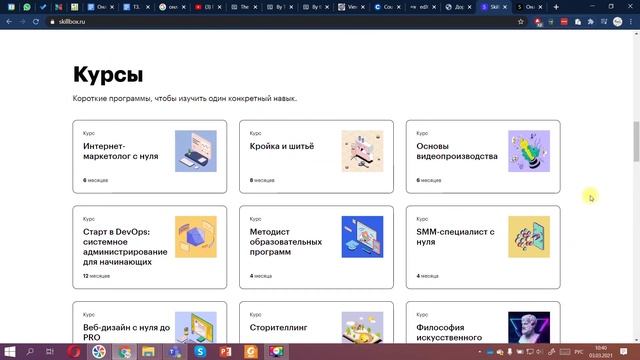Open the 'Старт в DevOps' course card
Image resolution: width=640 pixels, height=360 pixels.
[149, 247]
